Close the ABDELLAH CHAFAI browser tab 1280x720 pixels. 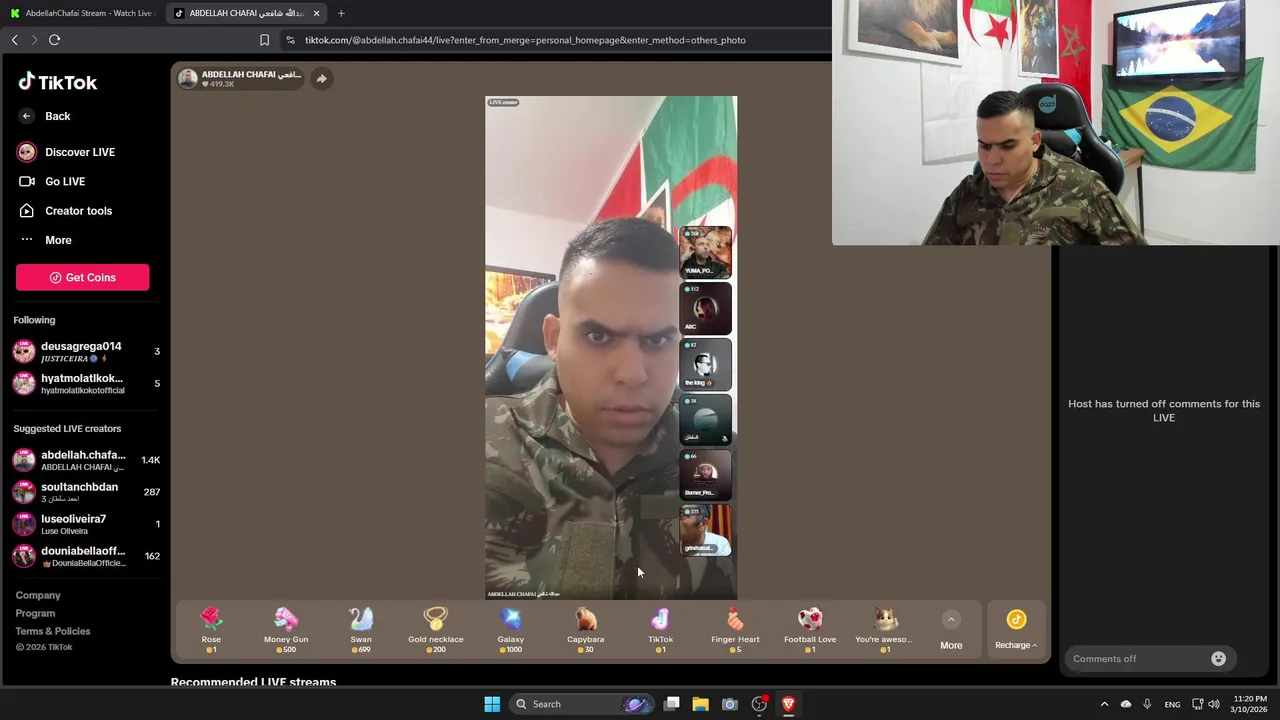pyautogui.click(x=316, y=13)
